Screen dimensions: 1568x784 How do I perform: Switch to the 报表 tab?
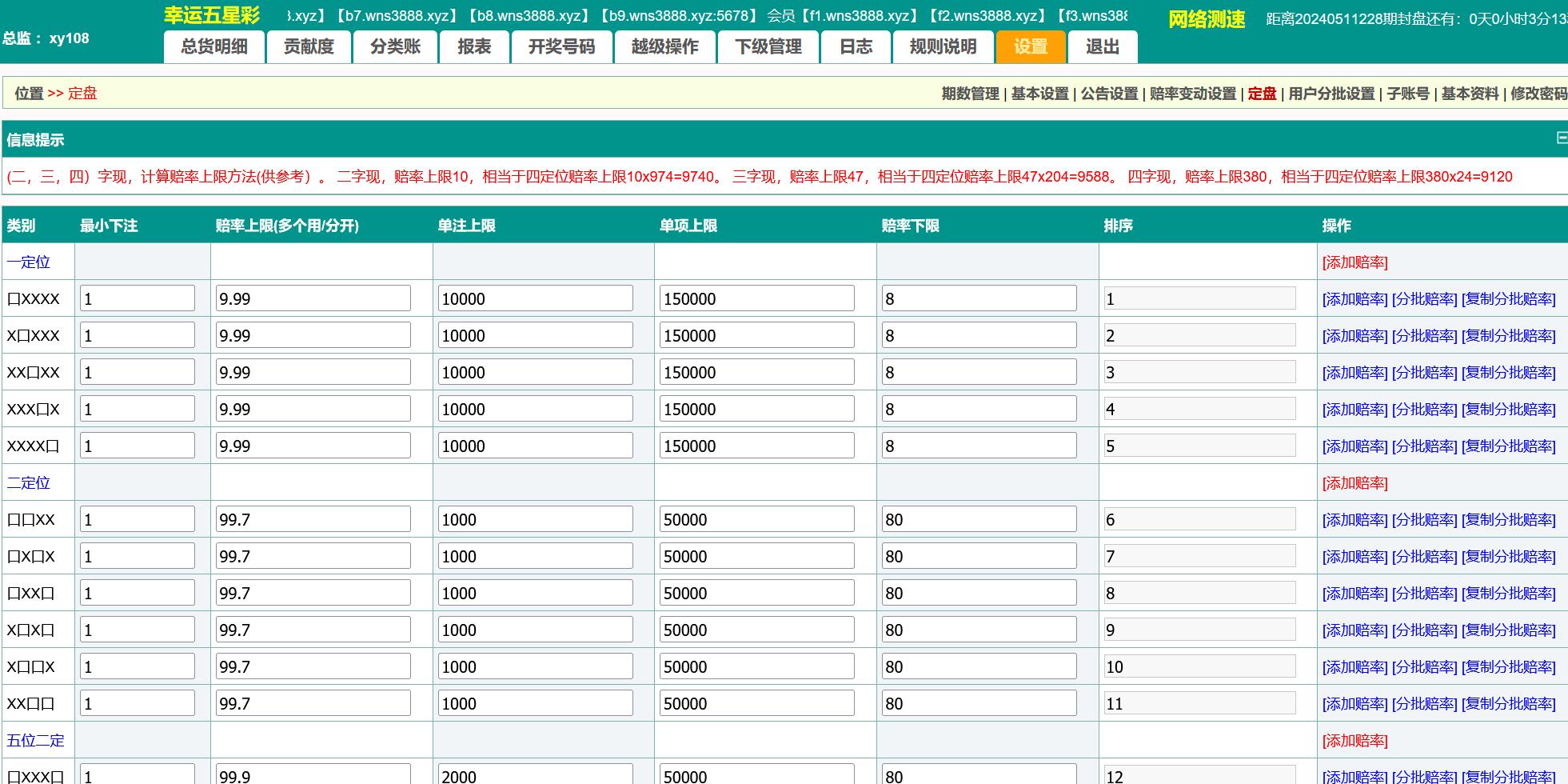point(474,47)
